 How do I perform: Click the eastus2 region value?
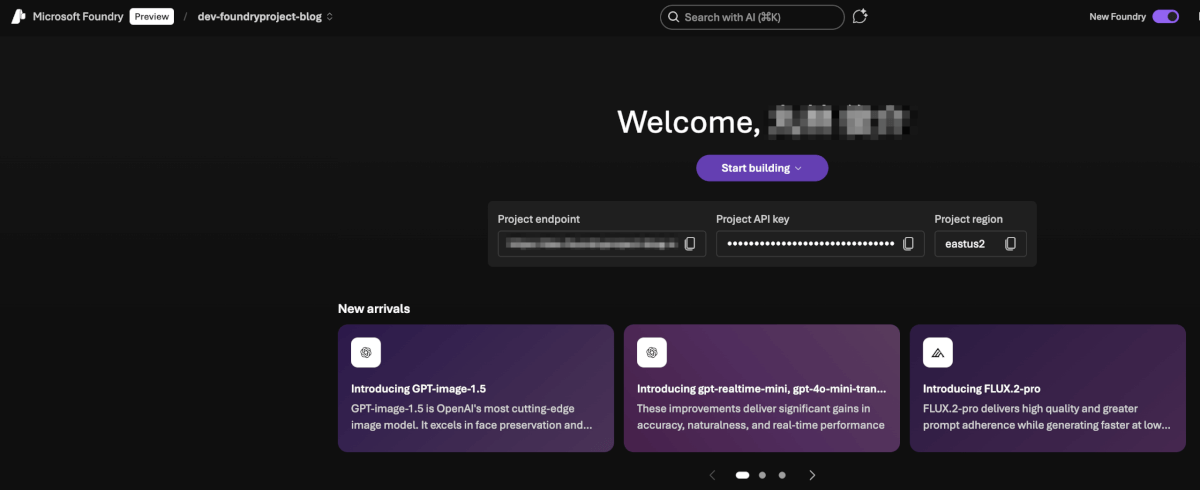pos(964,244)
